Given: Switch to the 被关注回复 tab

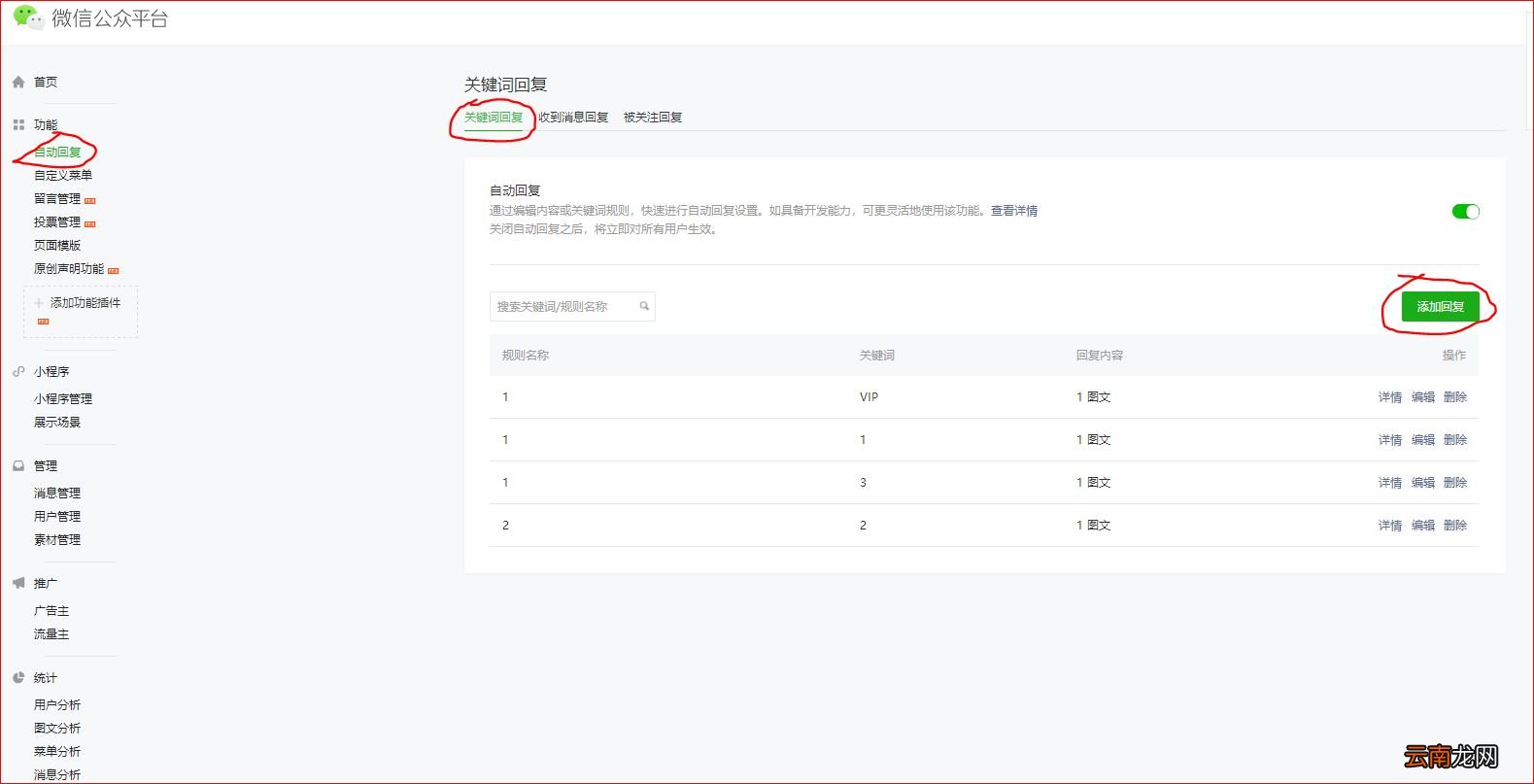Looking at the screenshot, I should [653, 118].
